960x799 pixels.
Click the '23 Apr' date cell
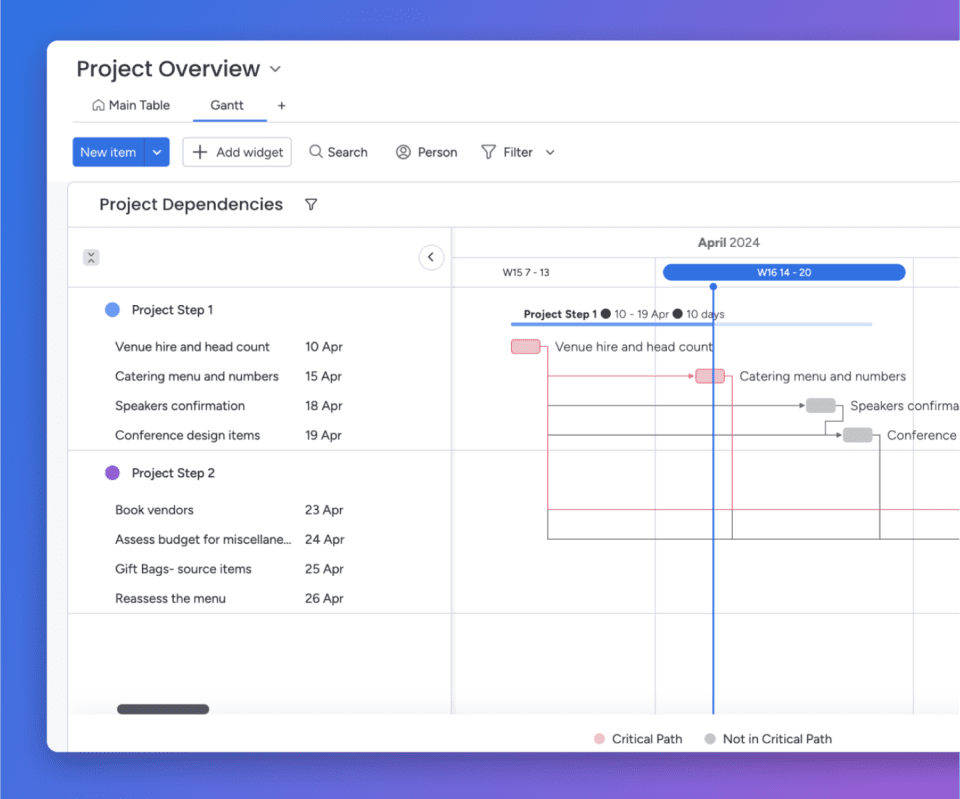(324, 509)
